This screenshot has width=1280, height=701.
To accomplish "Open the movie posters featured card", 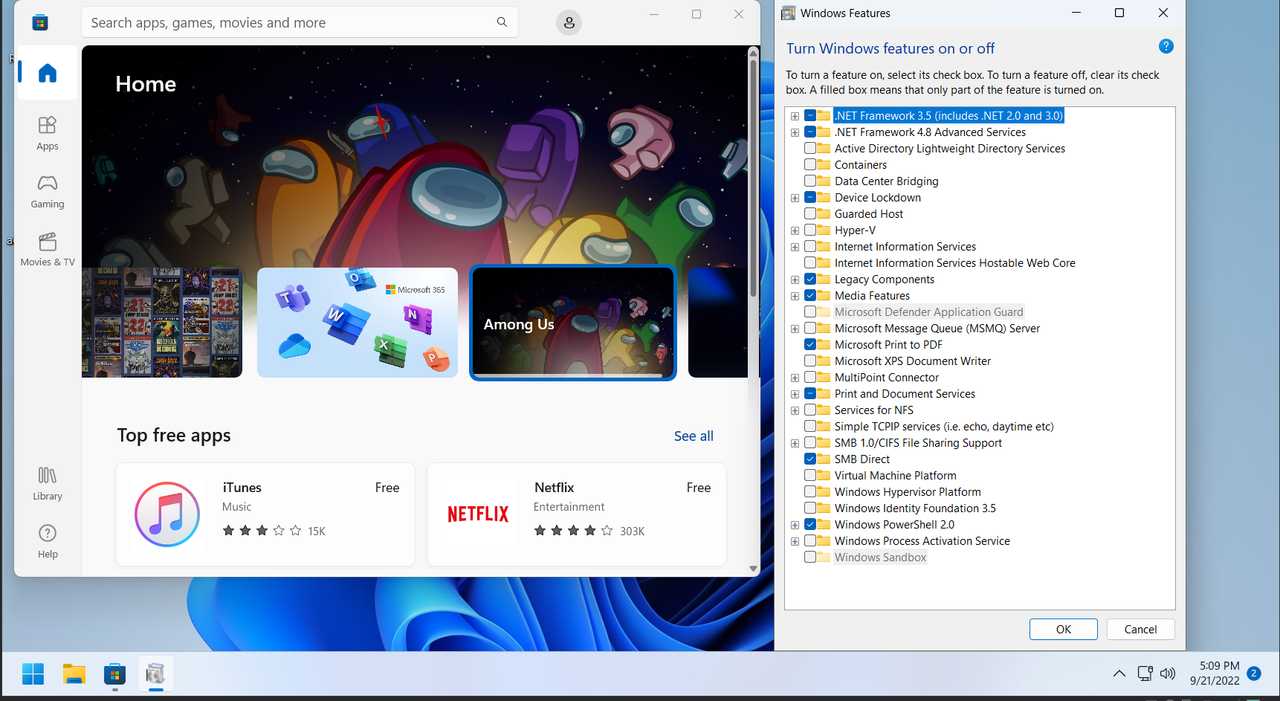I will (162, 322).
